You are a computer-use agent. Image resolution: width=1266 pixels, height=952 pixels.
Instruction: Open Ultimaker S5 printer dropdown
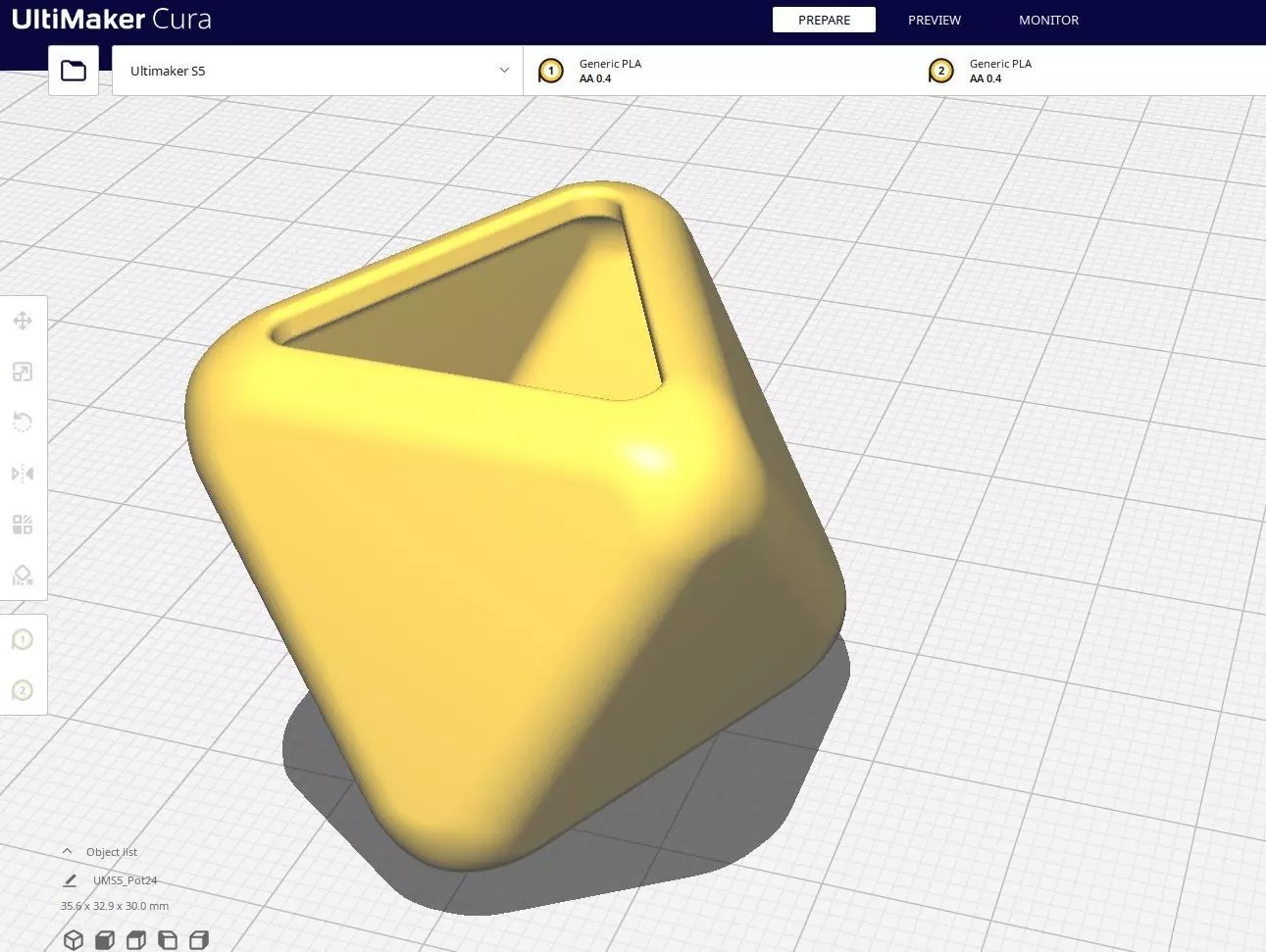(318, 71)
